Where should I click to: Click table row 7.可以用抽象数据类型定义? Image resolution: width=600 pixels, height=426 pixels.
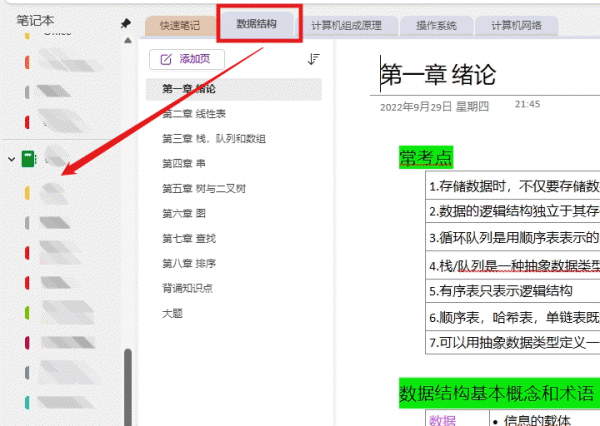click(513, 343)
